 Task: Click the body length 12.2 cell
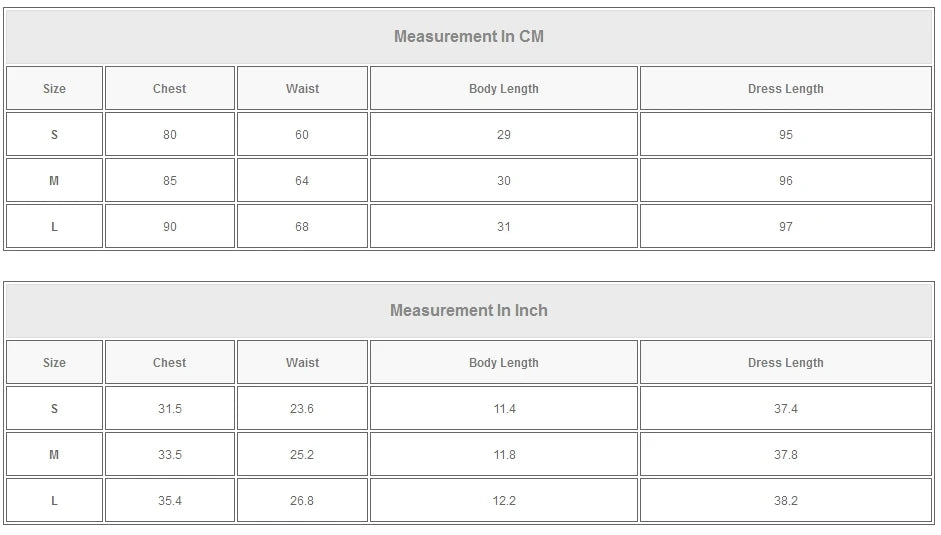click(504, 500)
